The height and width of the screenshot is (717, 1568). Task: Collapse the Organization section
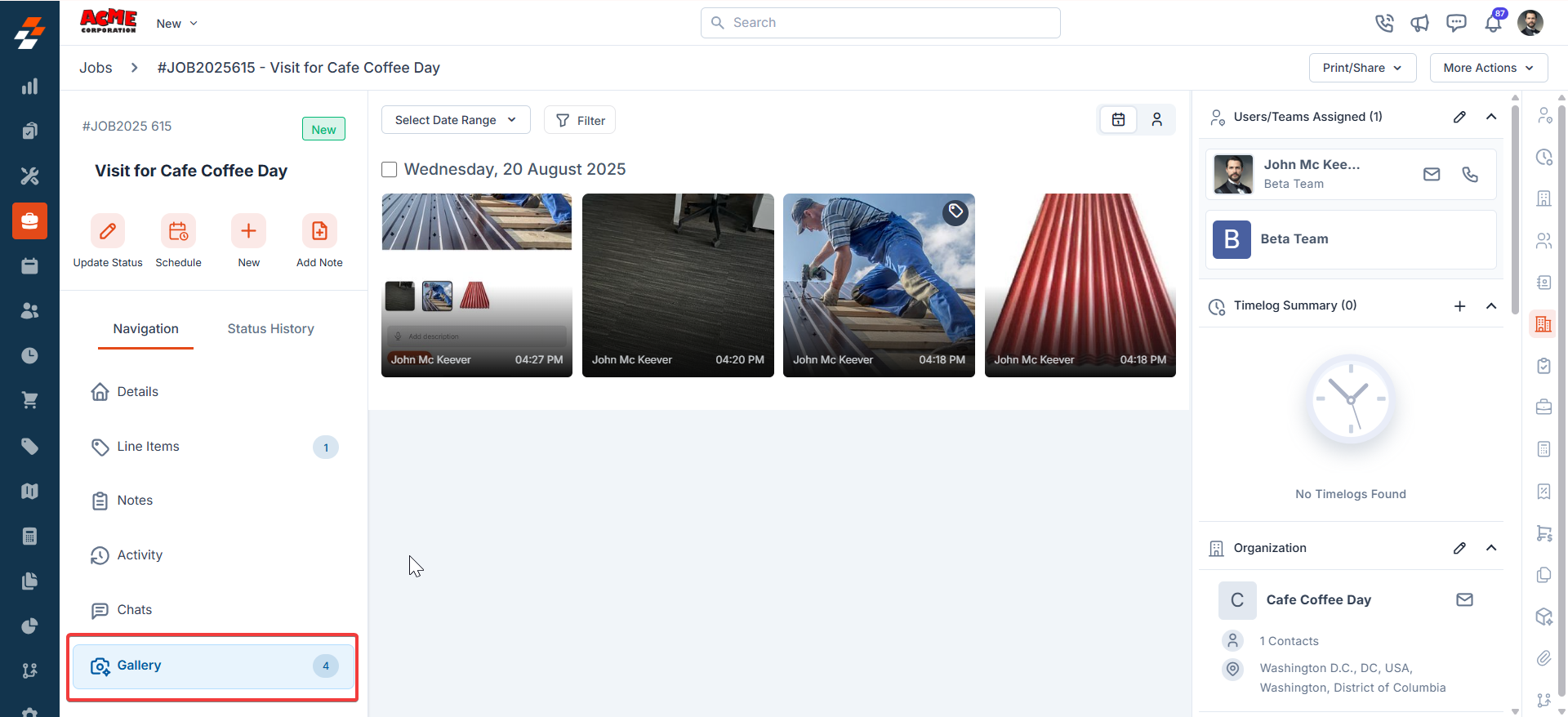click(1491, 548)
